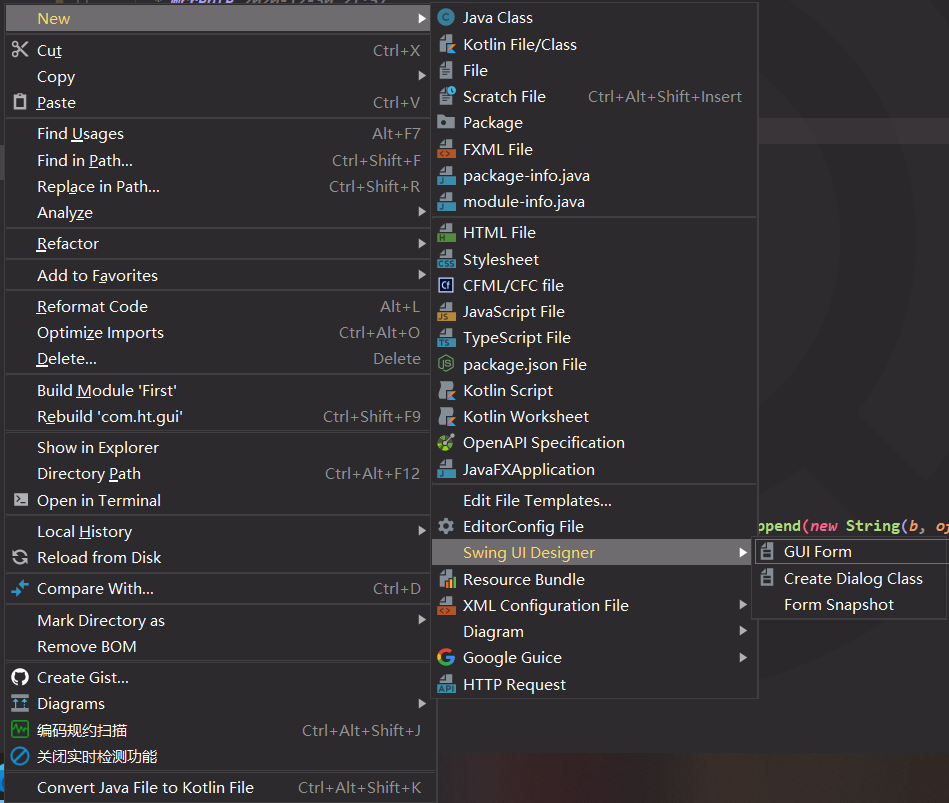Click the Stylesheet CSS icon

[446, 259]
